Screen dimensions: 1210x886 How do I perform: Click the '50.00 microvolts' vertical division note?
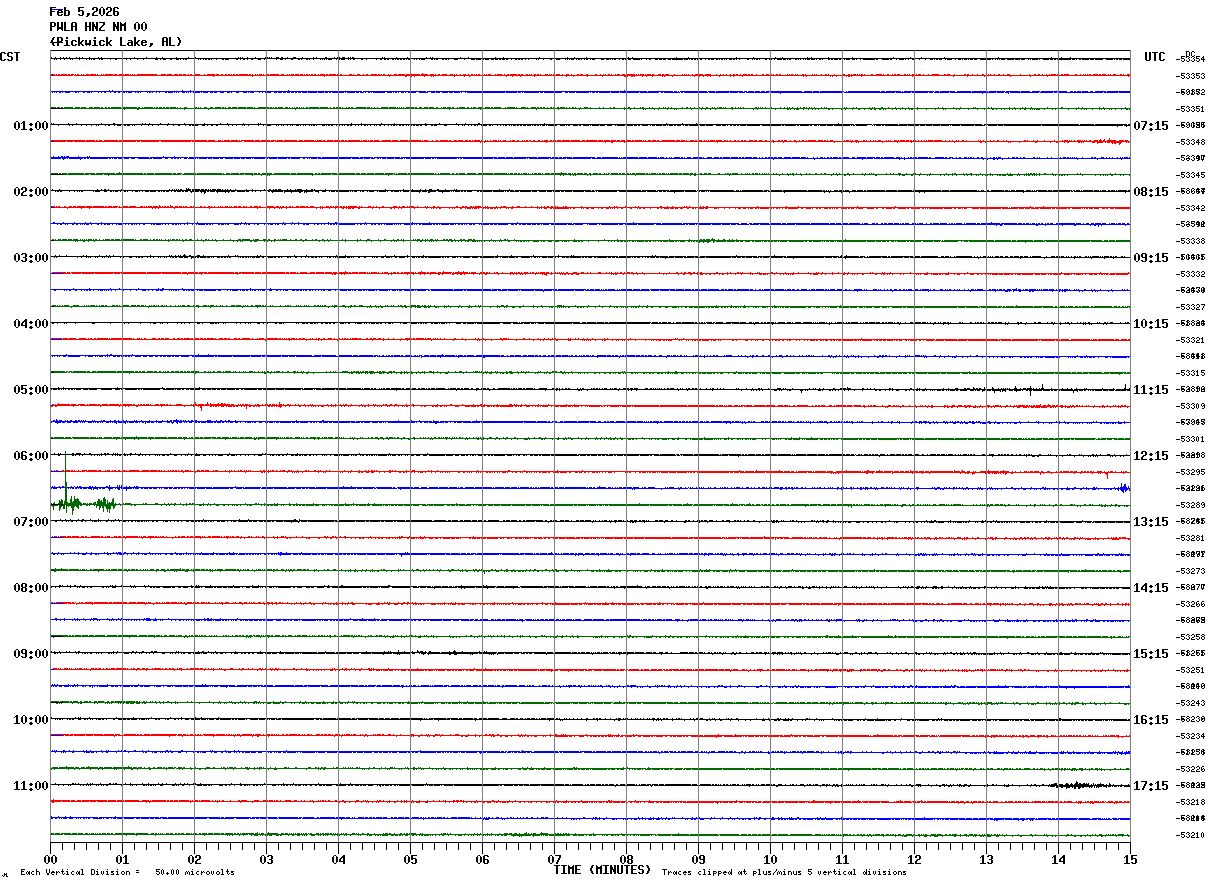[194, 873]
